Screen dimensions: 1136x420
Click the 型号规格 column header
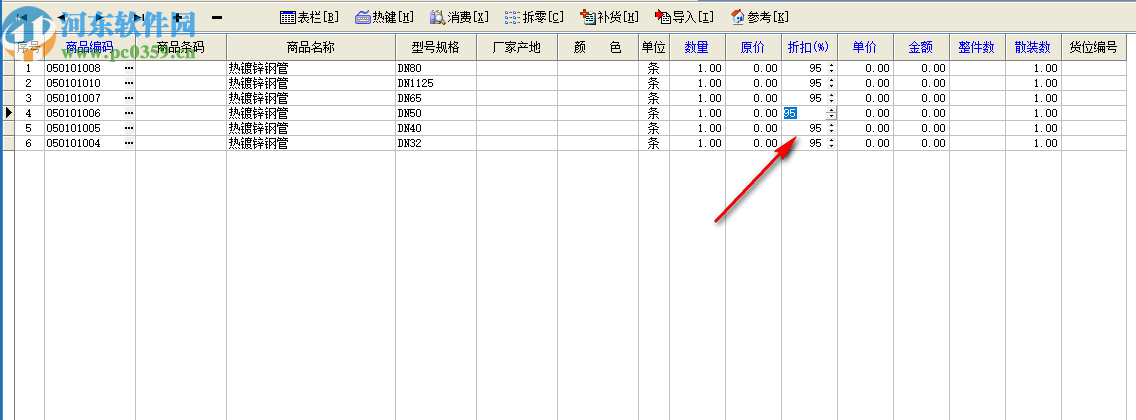pos(435,48)
